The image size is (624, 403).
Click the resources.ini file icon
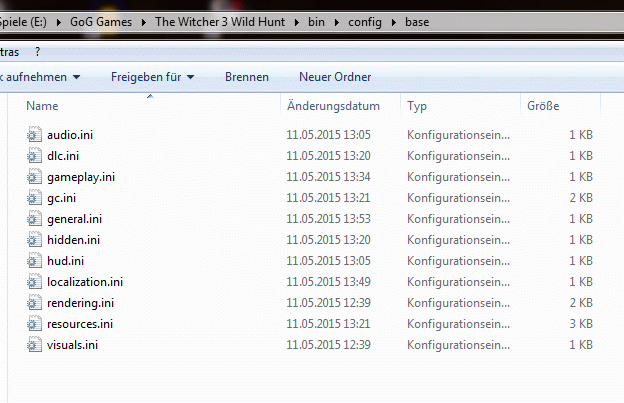[x=34, y=324]
